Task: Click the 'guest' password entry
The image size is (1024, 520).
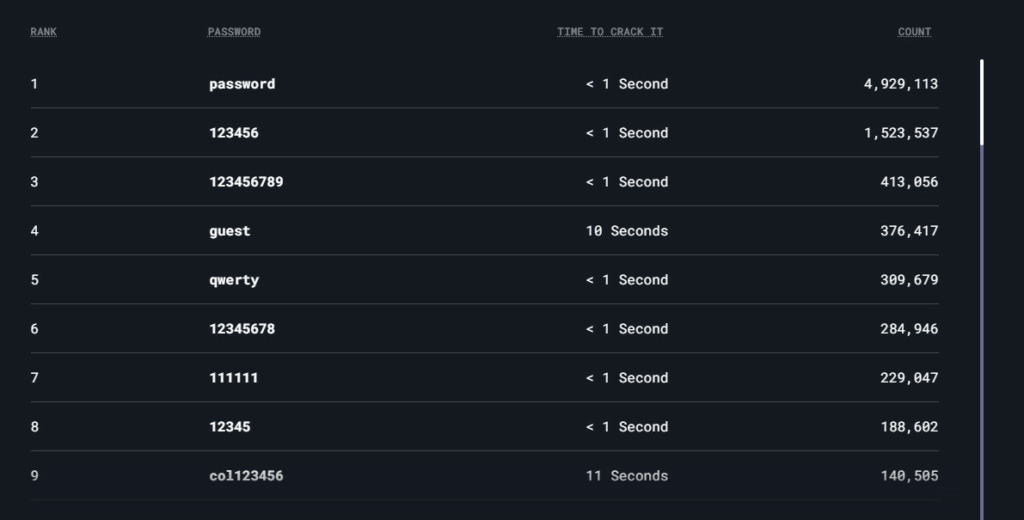Action: click(x=230, y=231)
